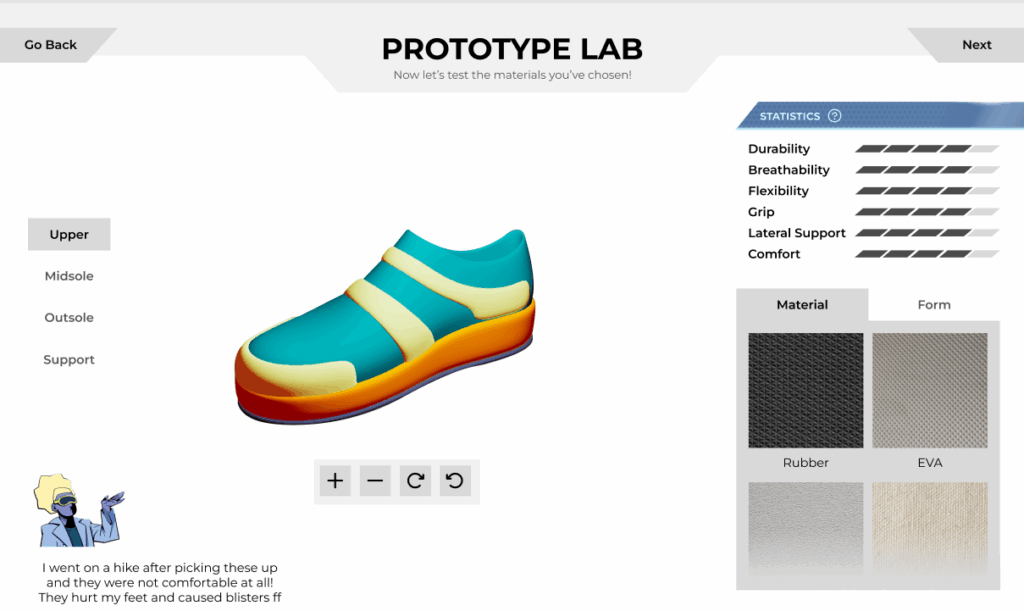Click the zoom in plus icon
The width and height of the screenshot is (1024, 611).
click(335, 481)
